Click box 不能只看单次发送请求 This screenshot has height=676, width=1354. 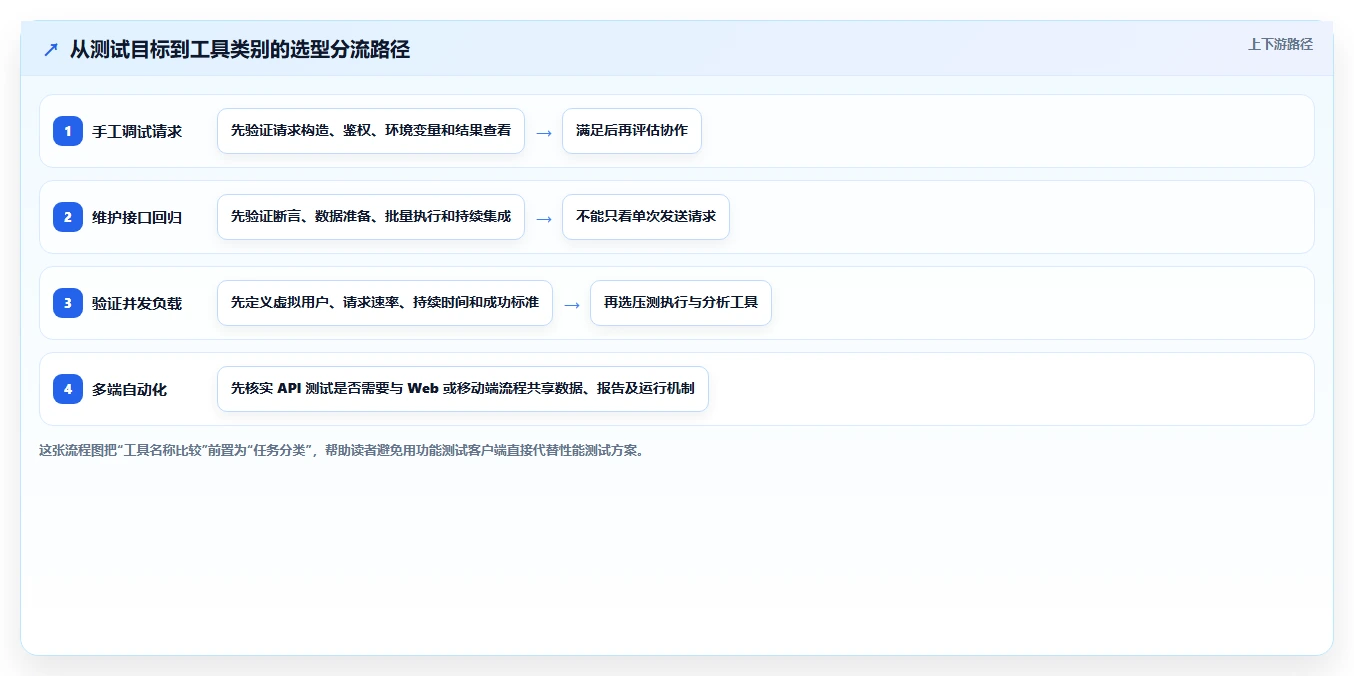coord(646,217)
